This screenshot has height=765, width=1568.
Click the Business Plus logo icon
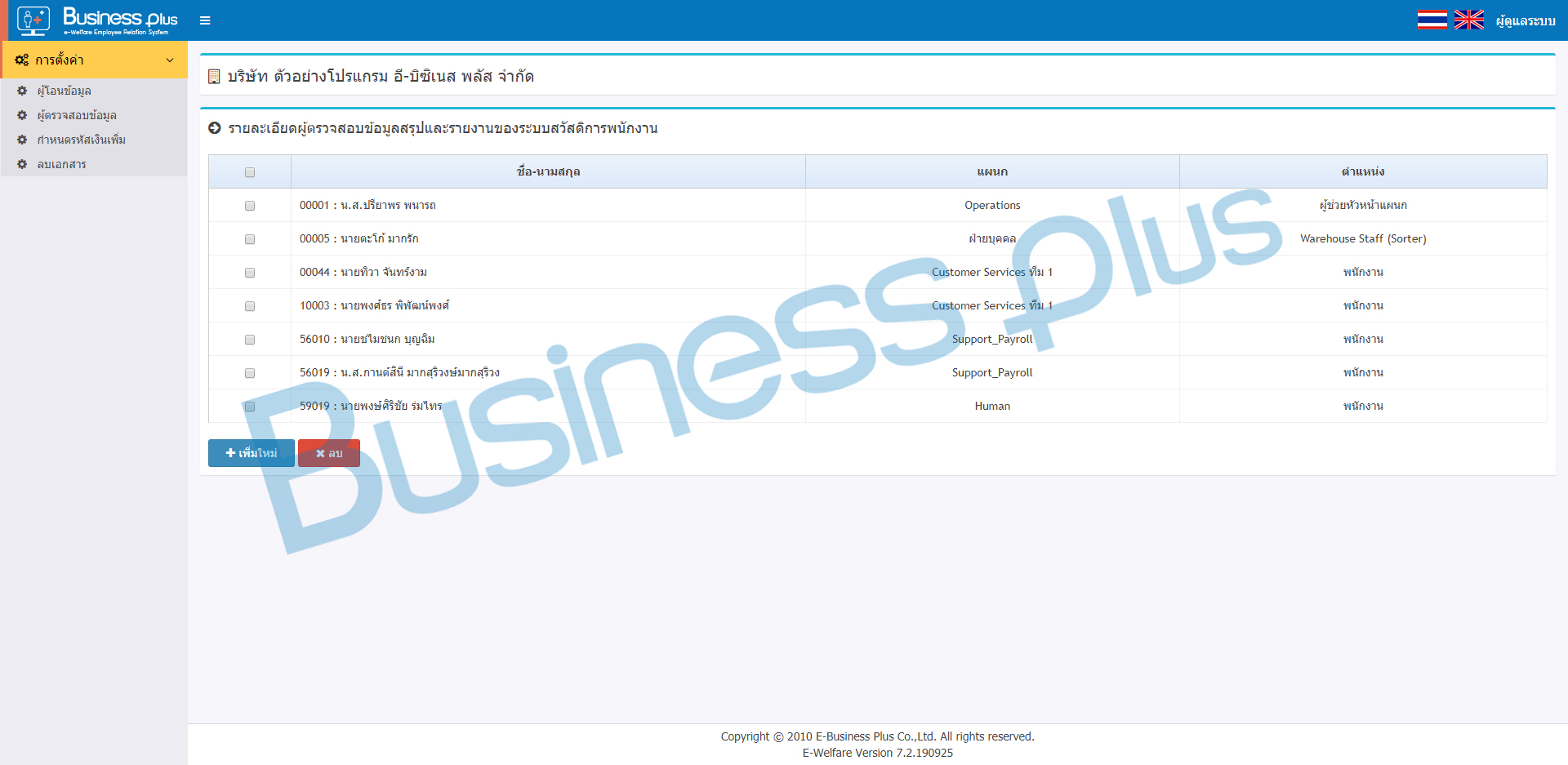33,20
